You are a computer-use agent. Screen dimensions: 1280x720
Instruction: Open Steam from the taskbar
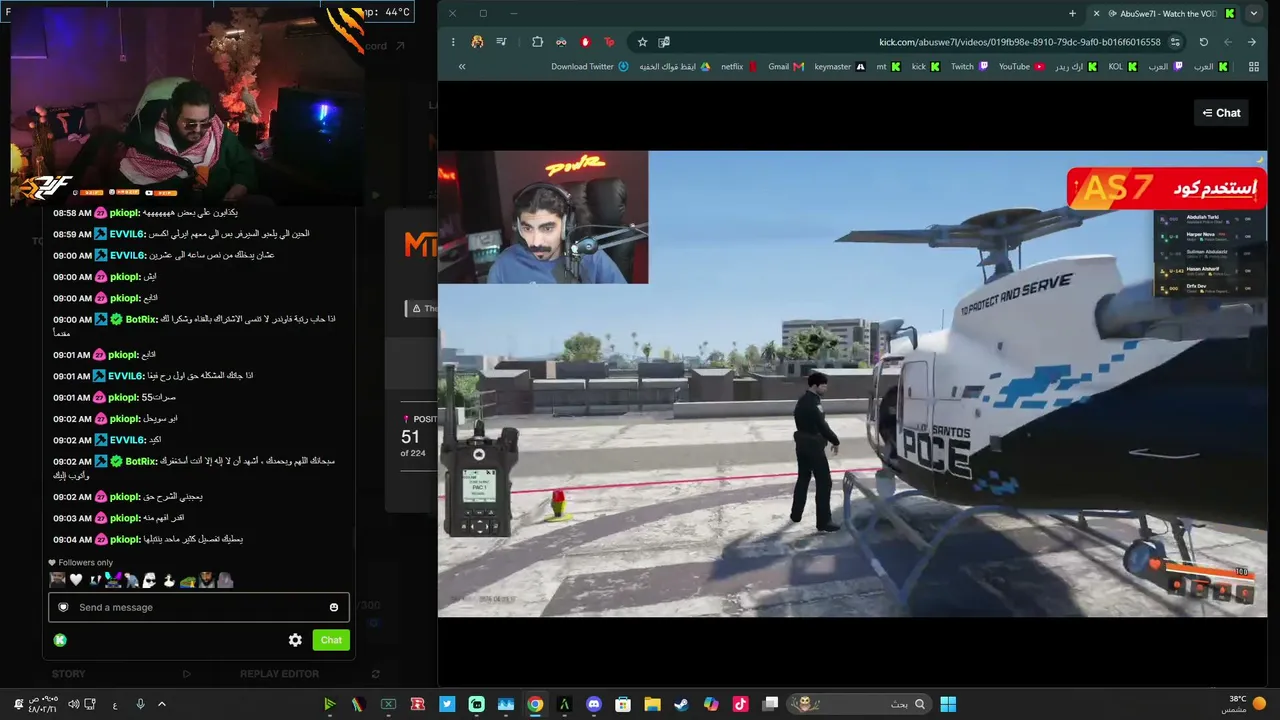[x=681, y=704]
